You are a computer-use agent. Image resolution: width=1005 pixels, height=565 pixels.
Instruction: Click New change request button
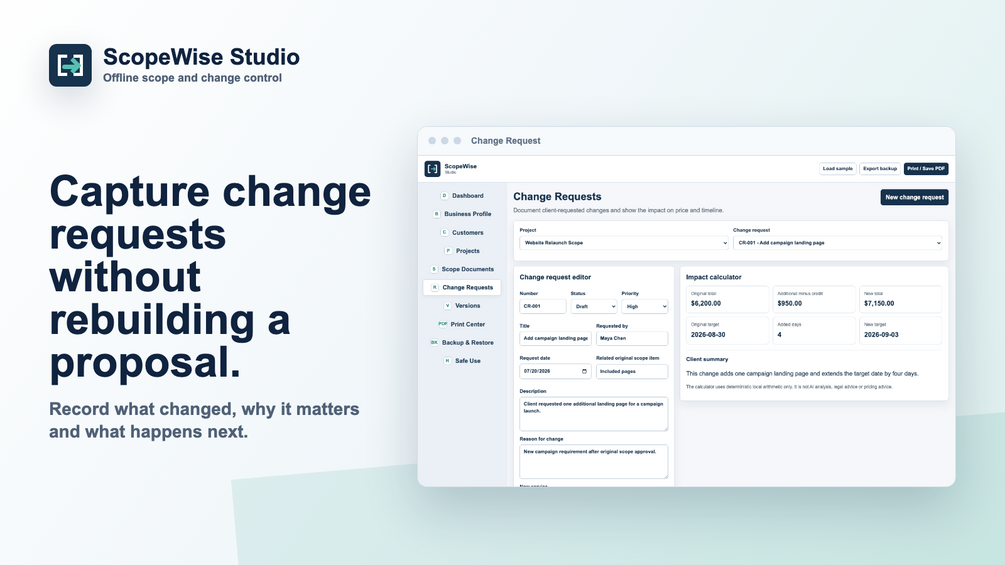915,197
